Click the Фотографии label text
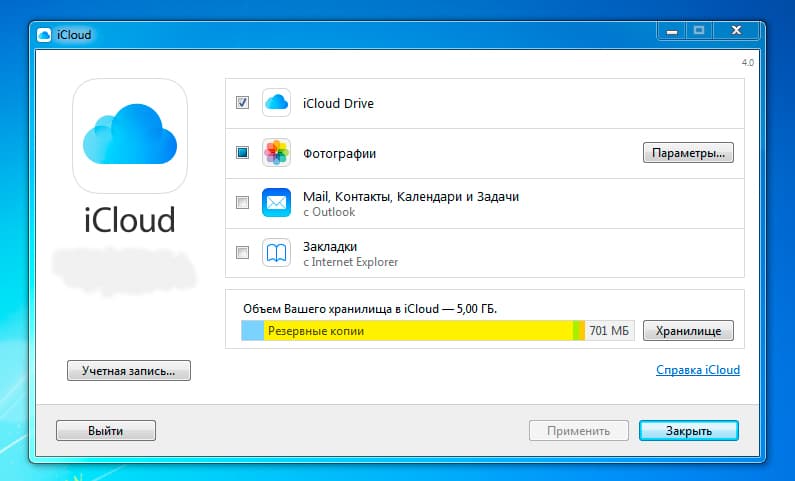 [x=339, y=154]
